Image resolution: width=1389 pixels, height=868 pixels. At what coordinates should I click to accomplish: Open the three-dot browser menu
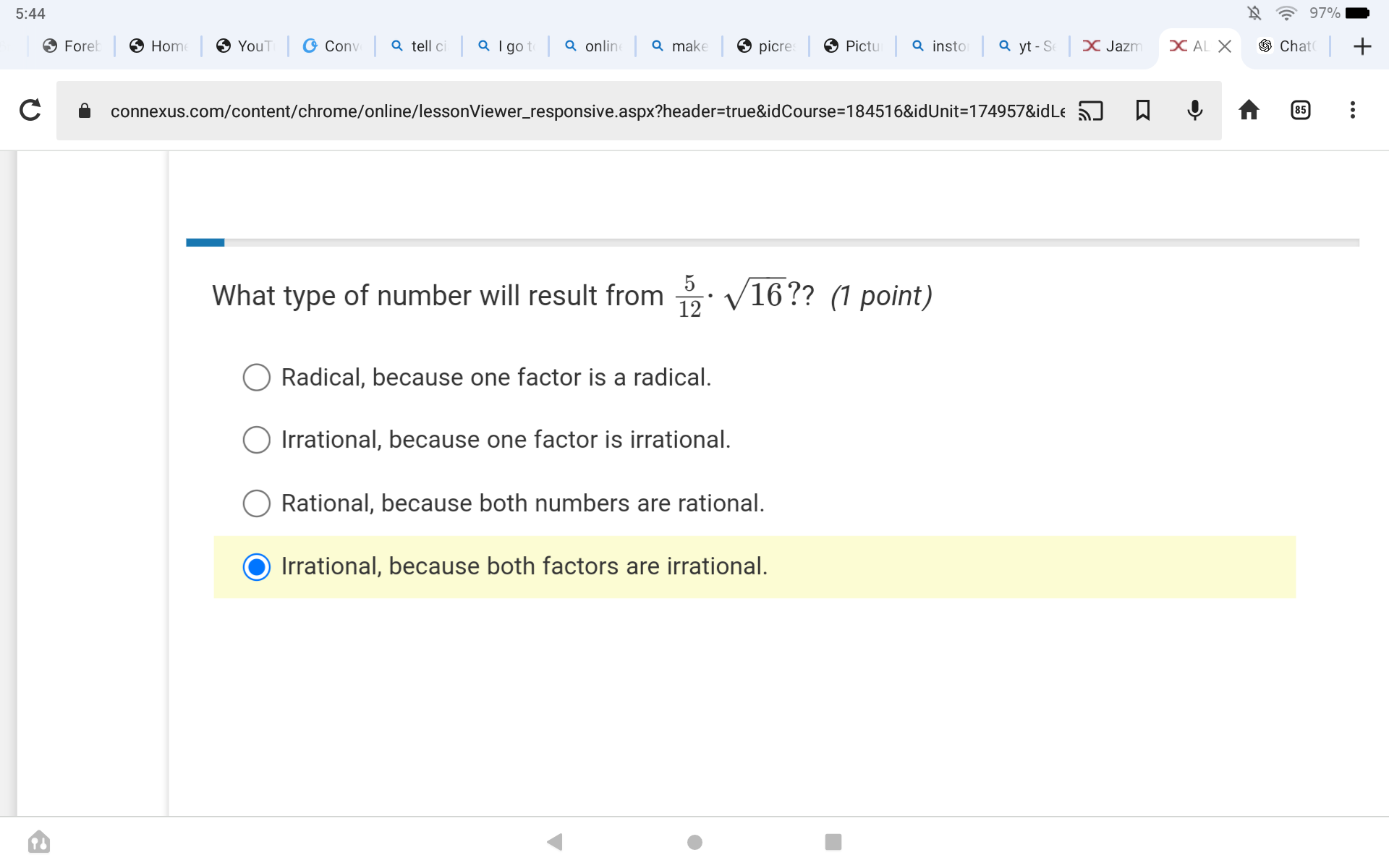(x=1352, y=110)
